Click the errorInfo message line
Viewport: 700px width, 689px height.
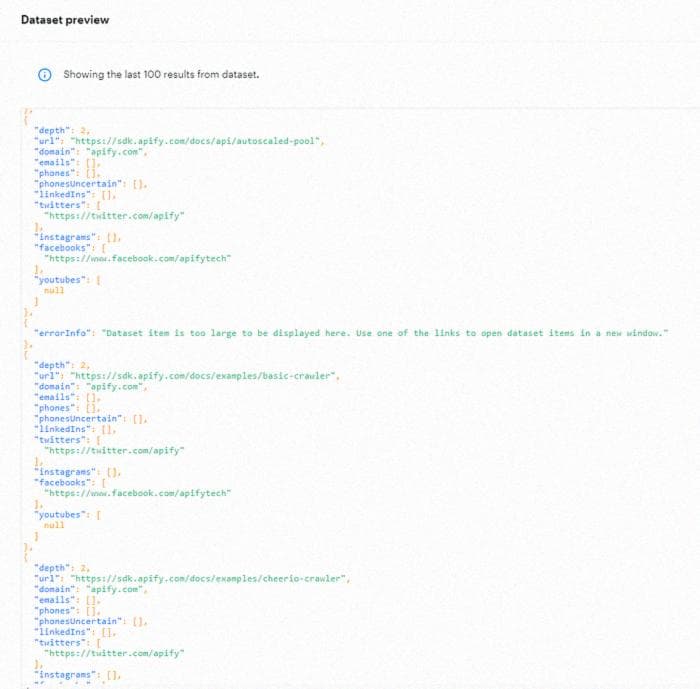point(351,333)
